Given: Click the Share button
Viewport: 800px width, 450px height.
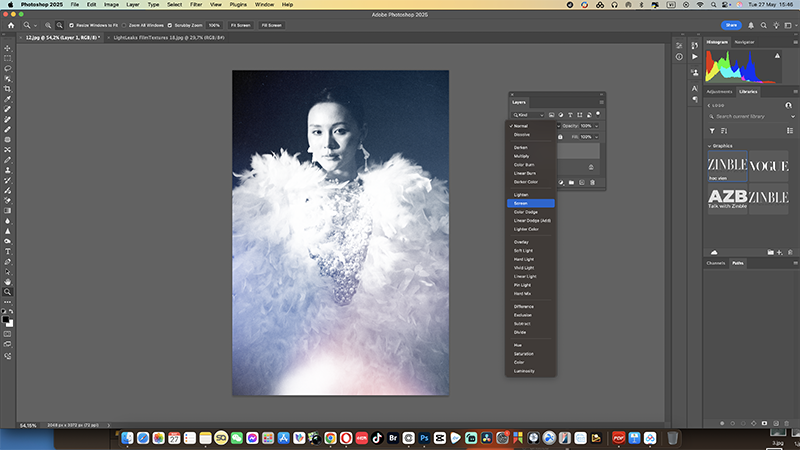Looking at the screenshot, I should (731, 24).
